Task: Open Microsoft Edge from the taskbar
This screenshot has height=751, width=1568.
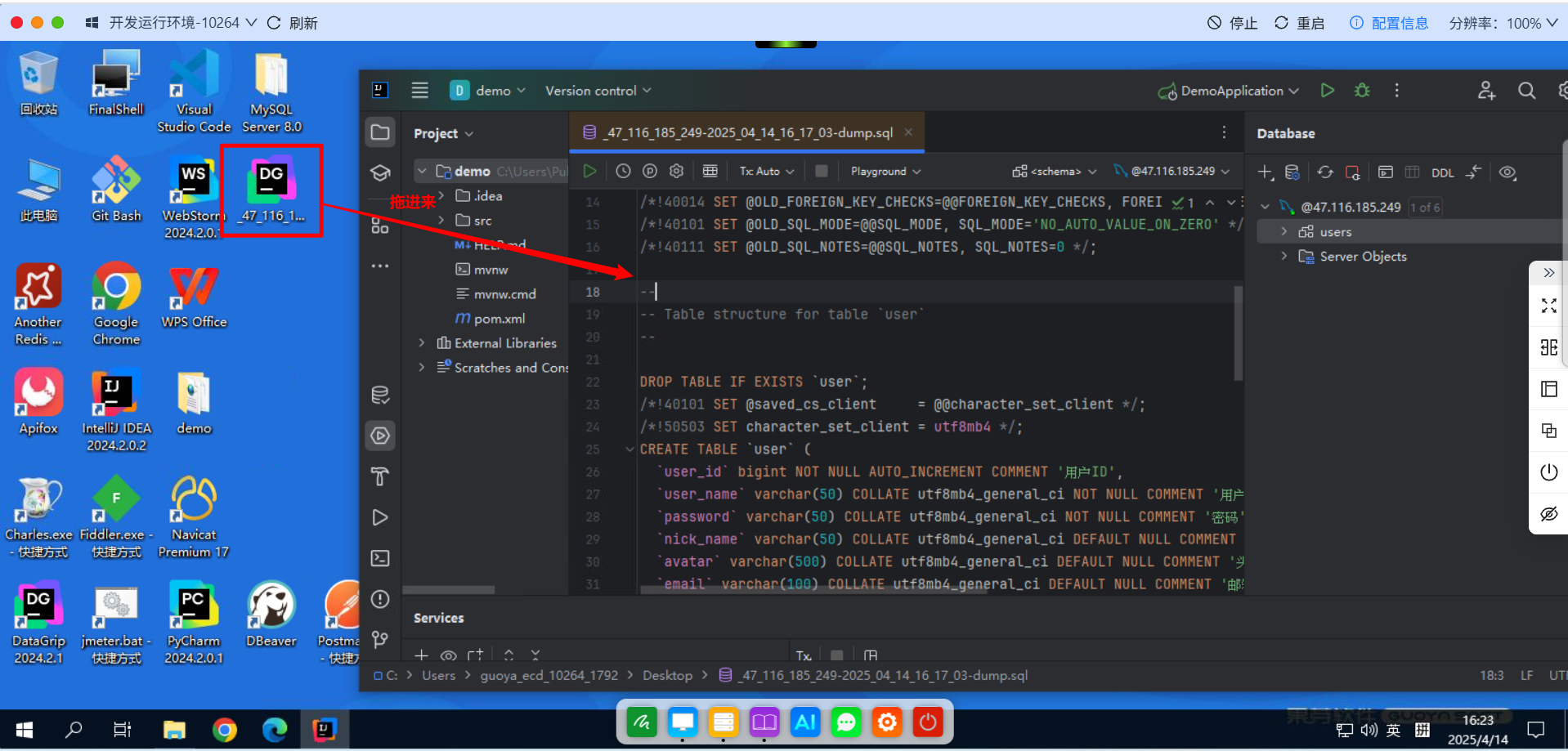Action: [x=275, y=729]
